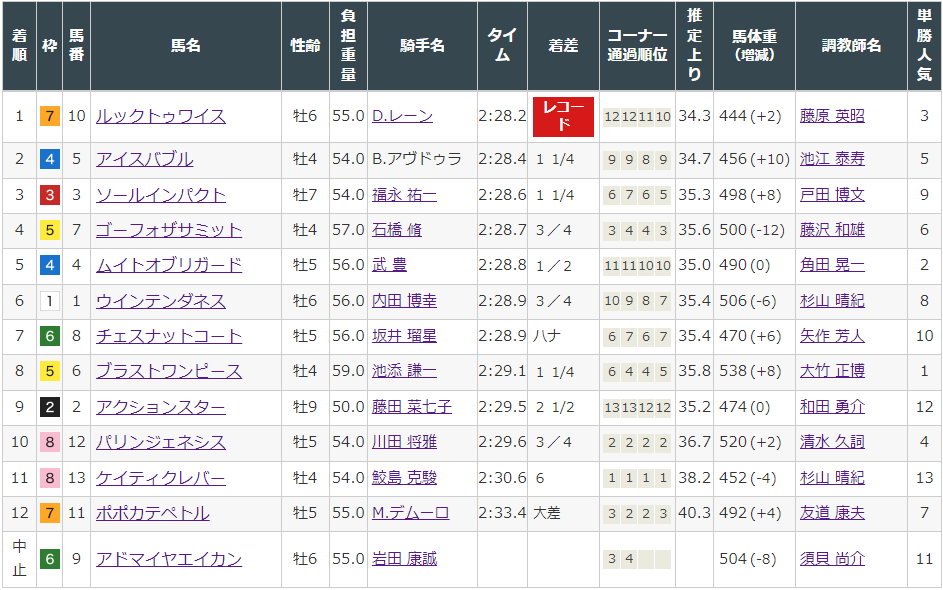Click the ウインテンダネス link

pyautogui.click(x=161, y=301)
